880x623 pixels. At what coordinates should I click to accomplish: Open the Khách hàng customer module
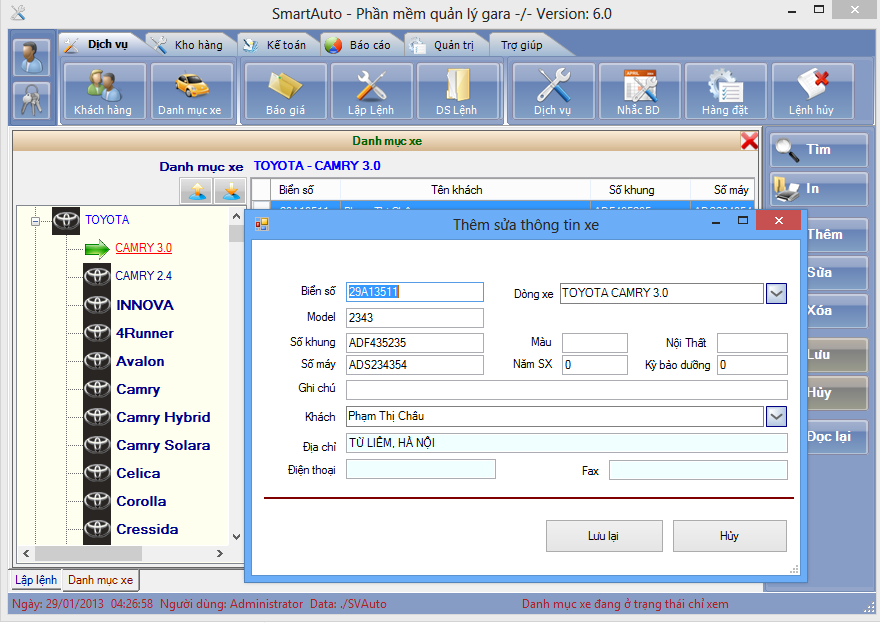pos(104,91)
